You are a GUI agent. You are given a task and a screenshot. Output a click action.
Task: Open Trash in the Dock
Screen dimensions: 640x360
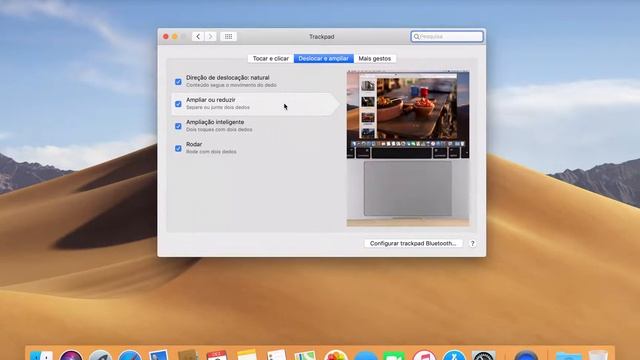point(598,356)
